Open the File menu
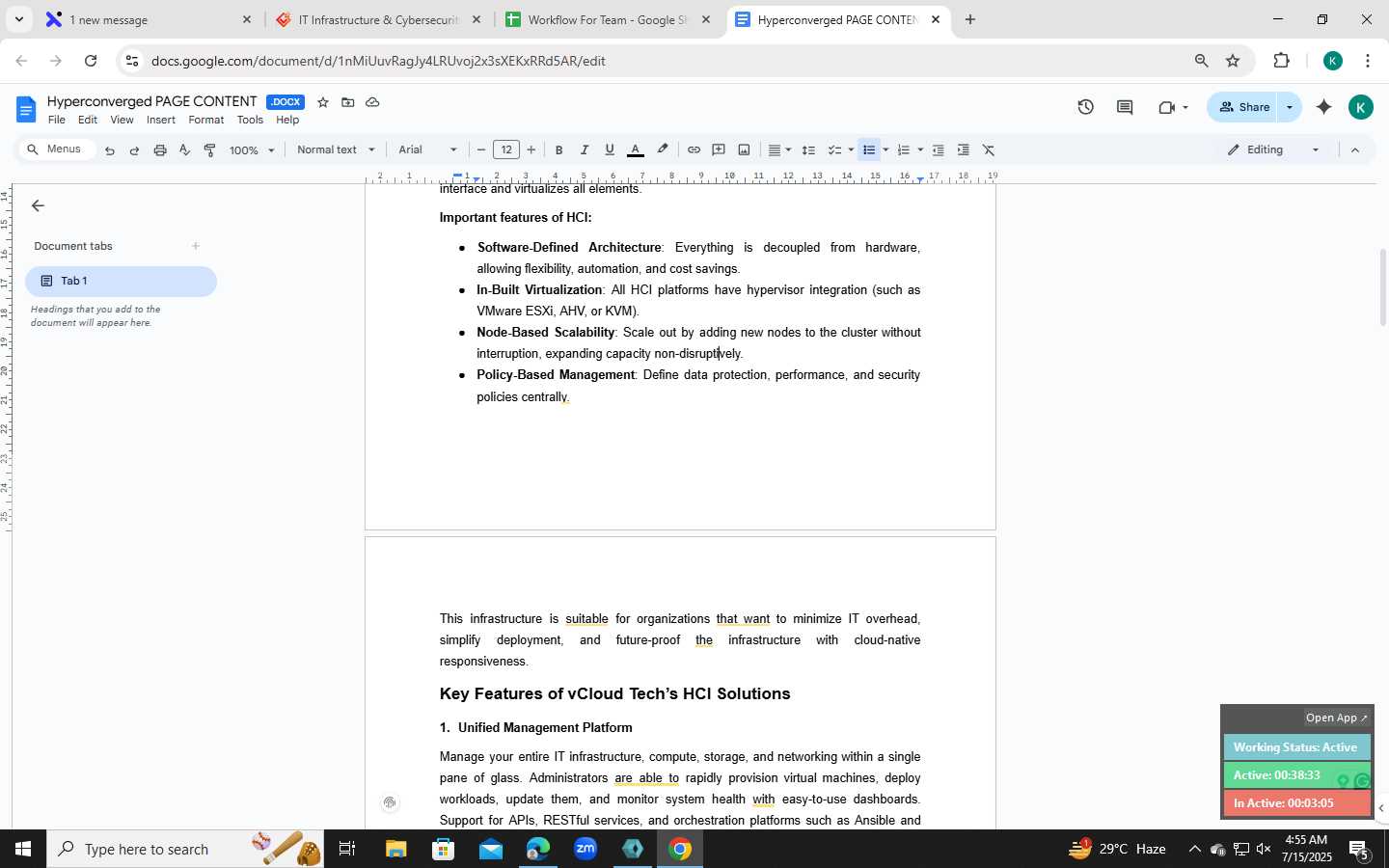 pyautogui.click(x=57, y=121)
